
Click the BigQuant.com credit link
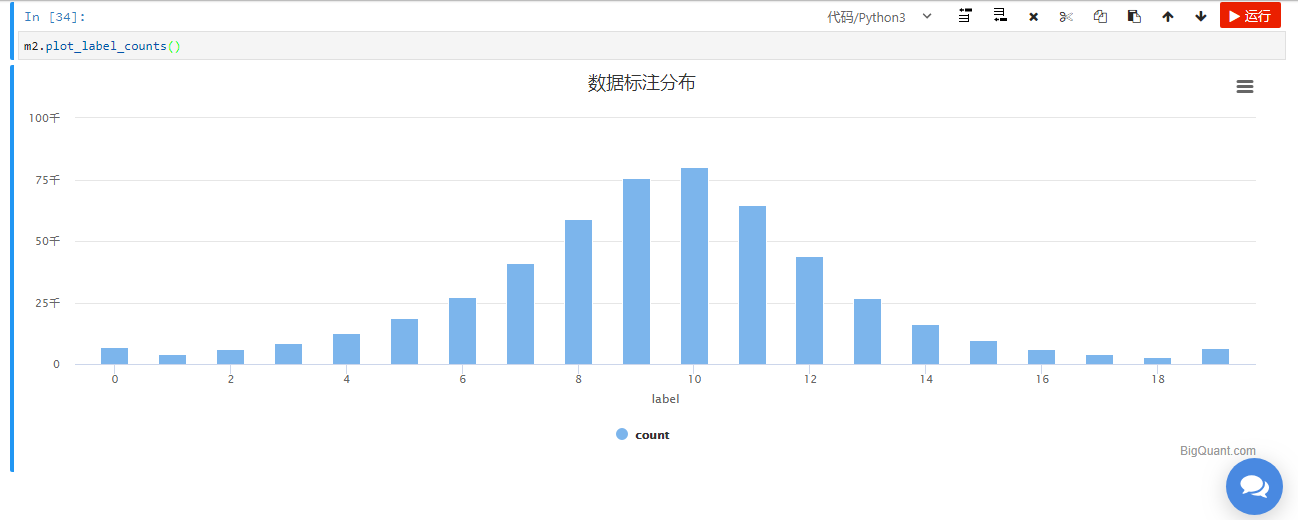[1217, 451]
